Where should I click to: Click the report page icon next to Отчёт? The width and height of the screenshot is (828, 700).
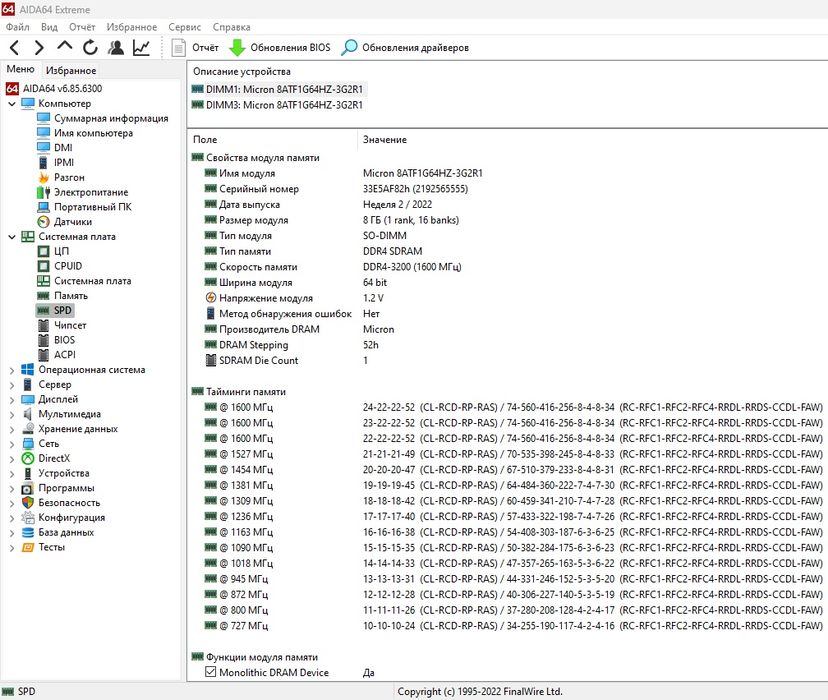click(178, 48)
